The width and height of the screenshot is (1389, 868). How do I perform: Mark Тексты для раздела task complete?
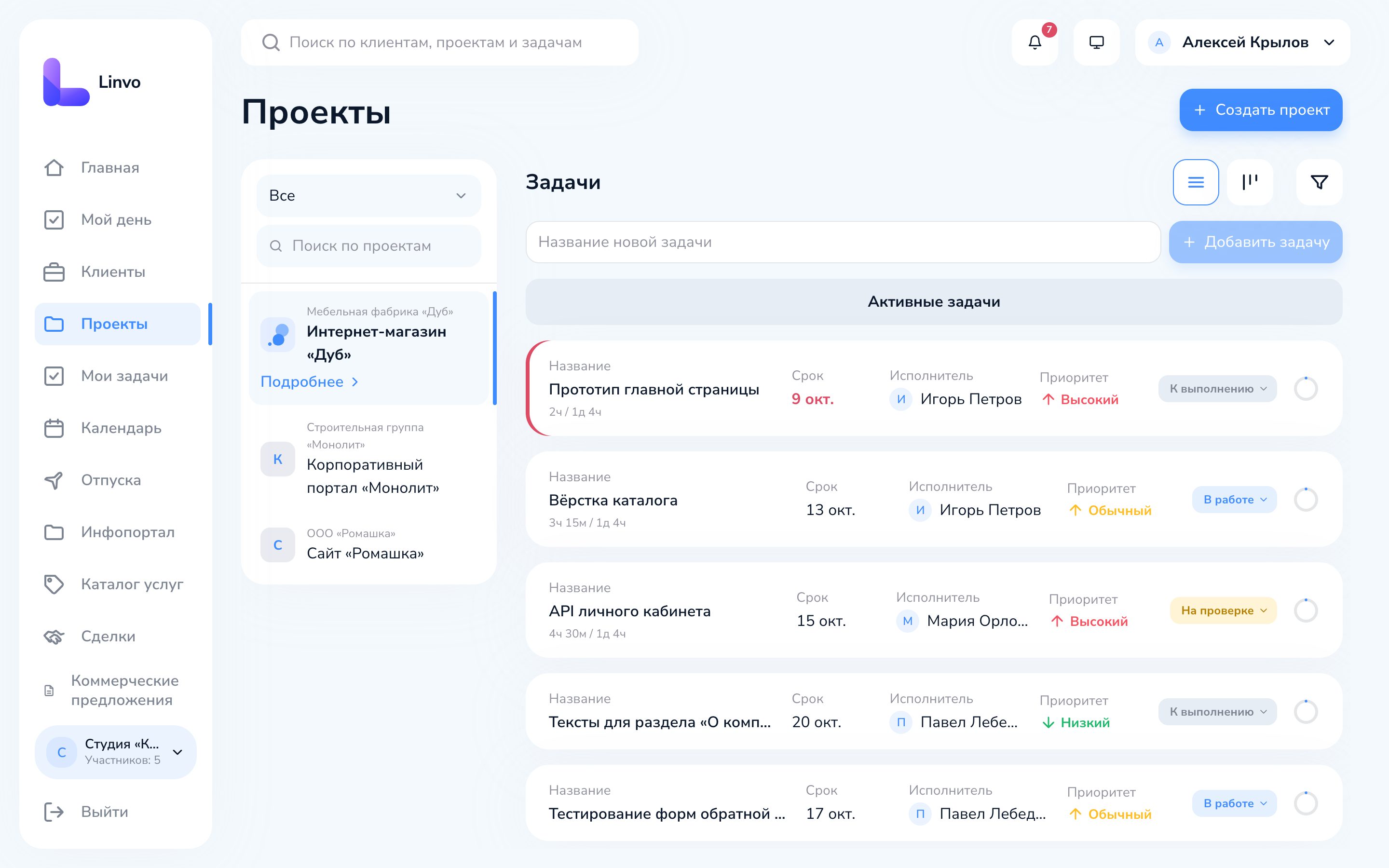(x=1306, y=712)
